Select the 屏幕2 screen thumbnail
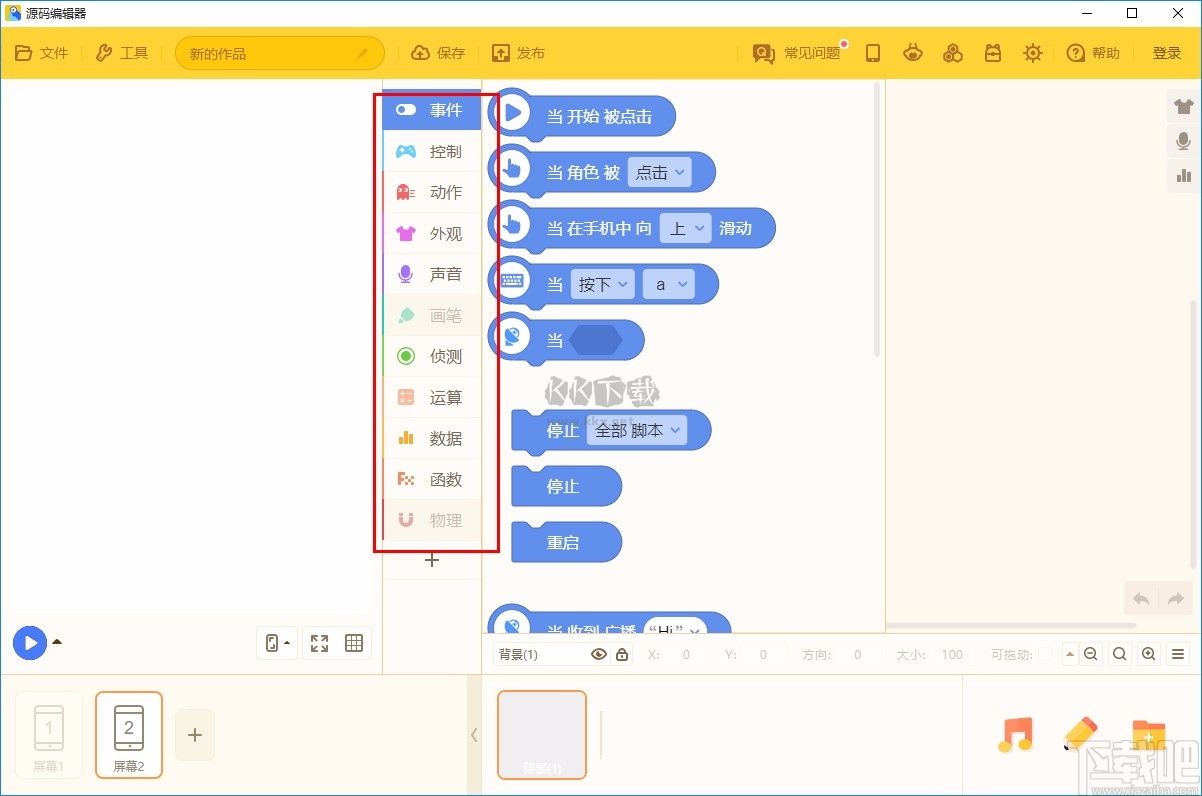 click(x=128, y=734)
